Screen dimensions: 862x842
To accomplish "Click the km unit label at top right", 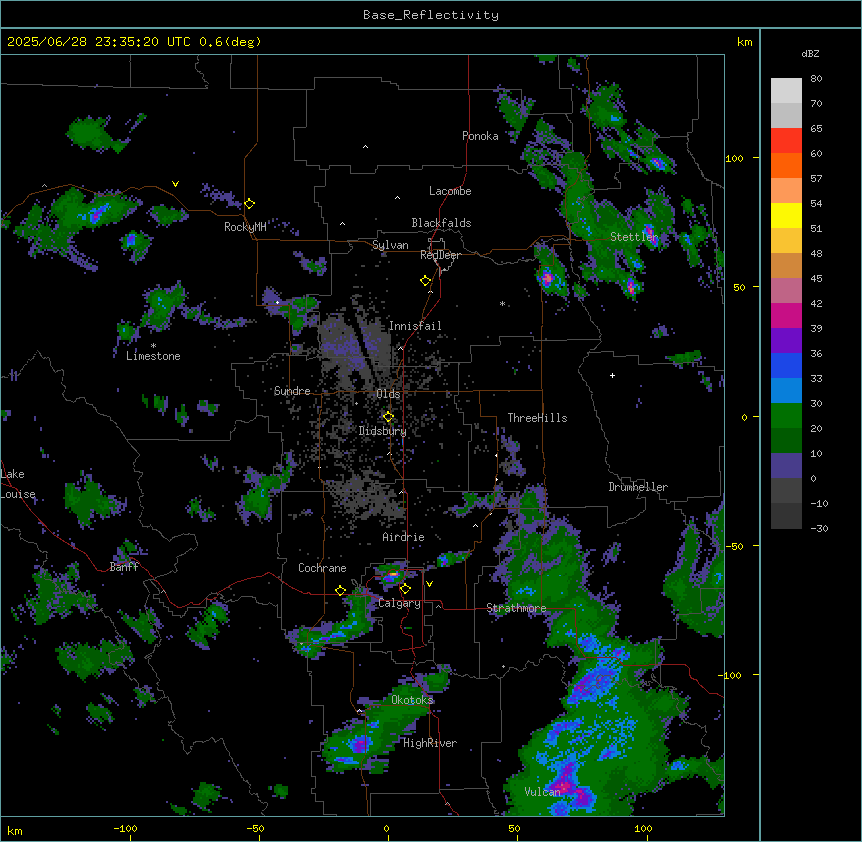I will click(x=744, y=42).
